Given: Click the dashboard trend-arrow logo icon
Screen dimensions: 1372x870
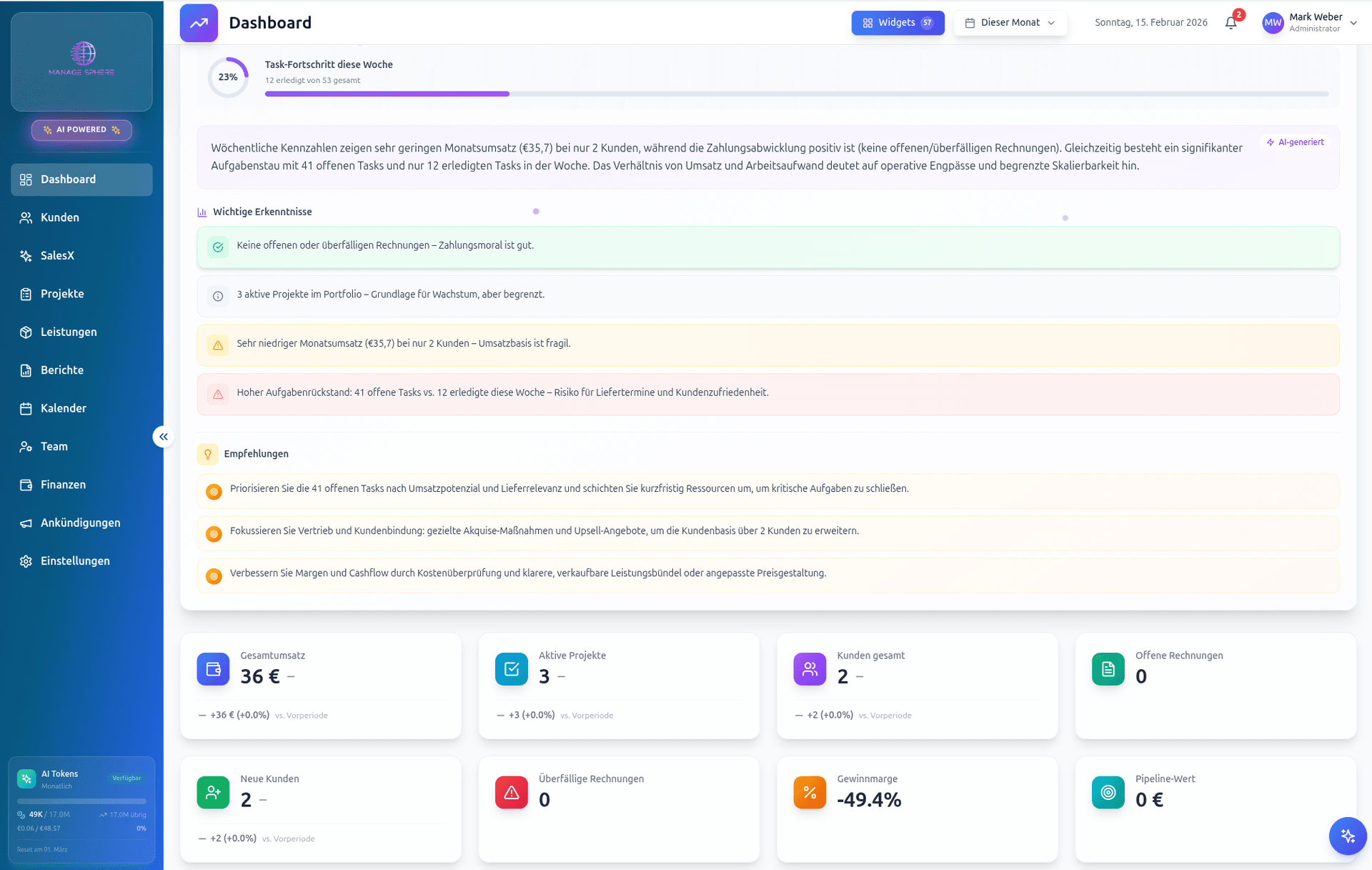Looking at the screenshot, I should tap(199, 23).
